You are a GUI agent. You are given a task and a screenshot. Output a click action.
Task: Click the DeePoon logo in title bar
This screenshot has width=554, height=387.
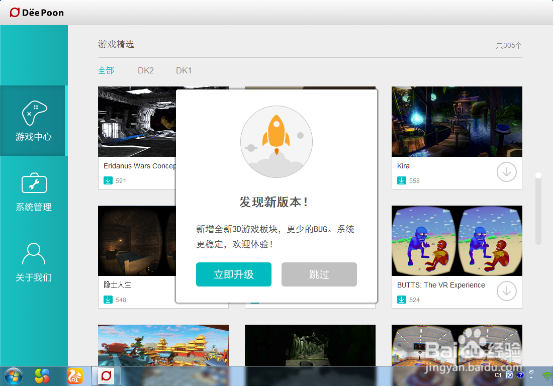pyautogui.click(x=37, y=13)
